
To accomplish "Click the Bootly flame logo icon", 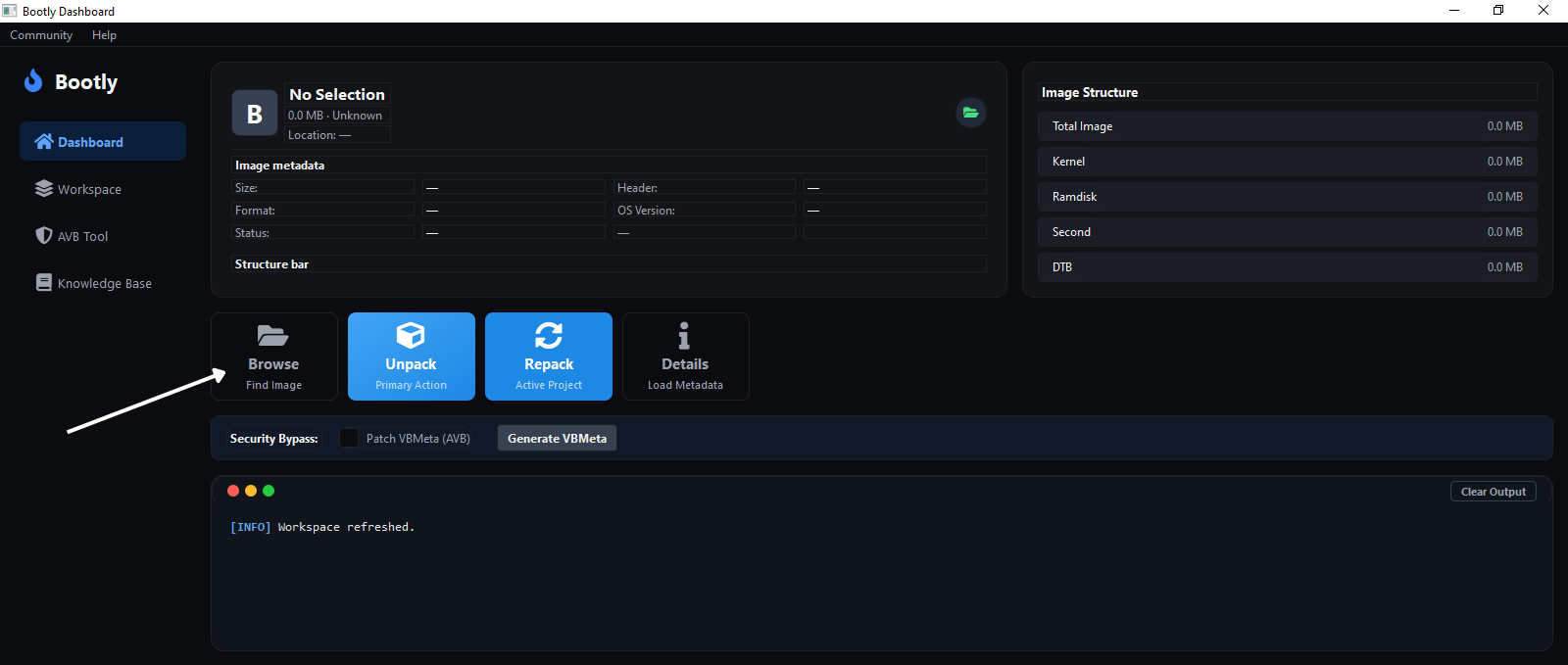I will 33,81.
